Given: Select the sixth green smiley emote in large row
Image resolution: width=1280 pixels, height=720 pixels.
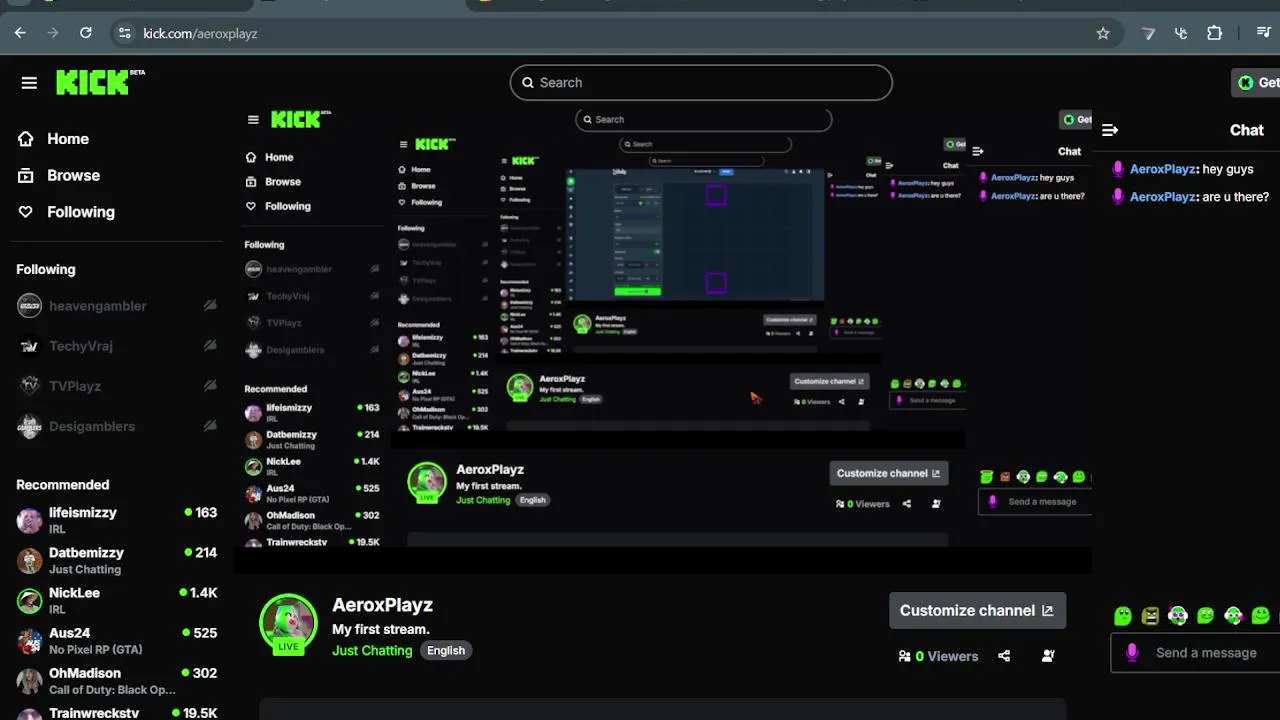Looking at the screenshot, I should click(1261, 616).
